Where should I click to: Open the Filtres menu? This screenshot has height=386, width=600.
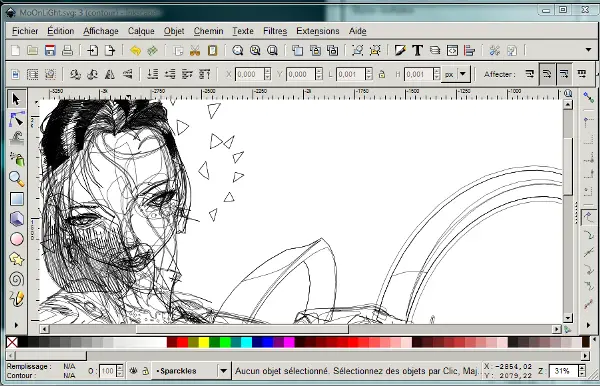pos(275,31)
